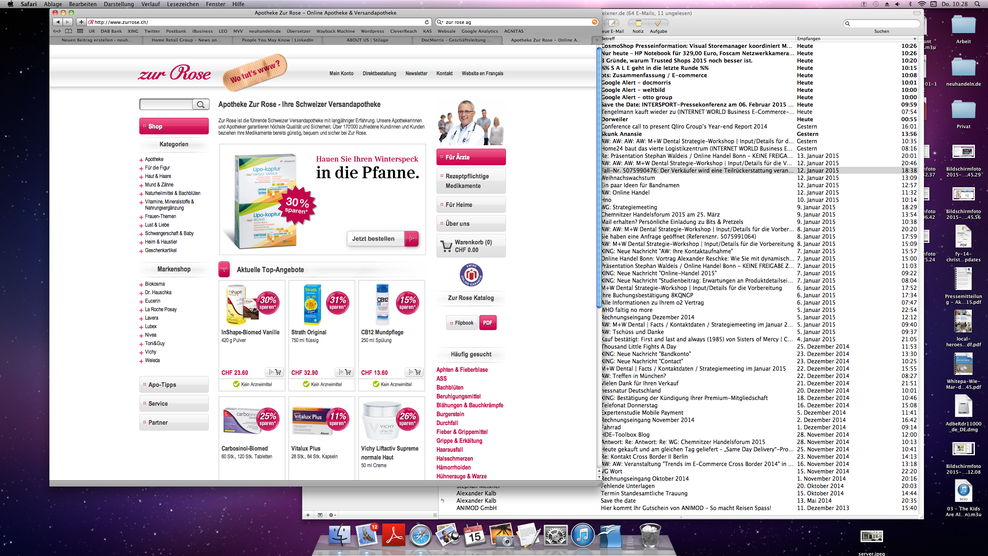Open Calendar icon showing 15 in Dock
988x556 pixels.
point(474,535)
